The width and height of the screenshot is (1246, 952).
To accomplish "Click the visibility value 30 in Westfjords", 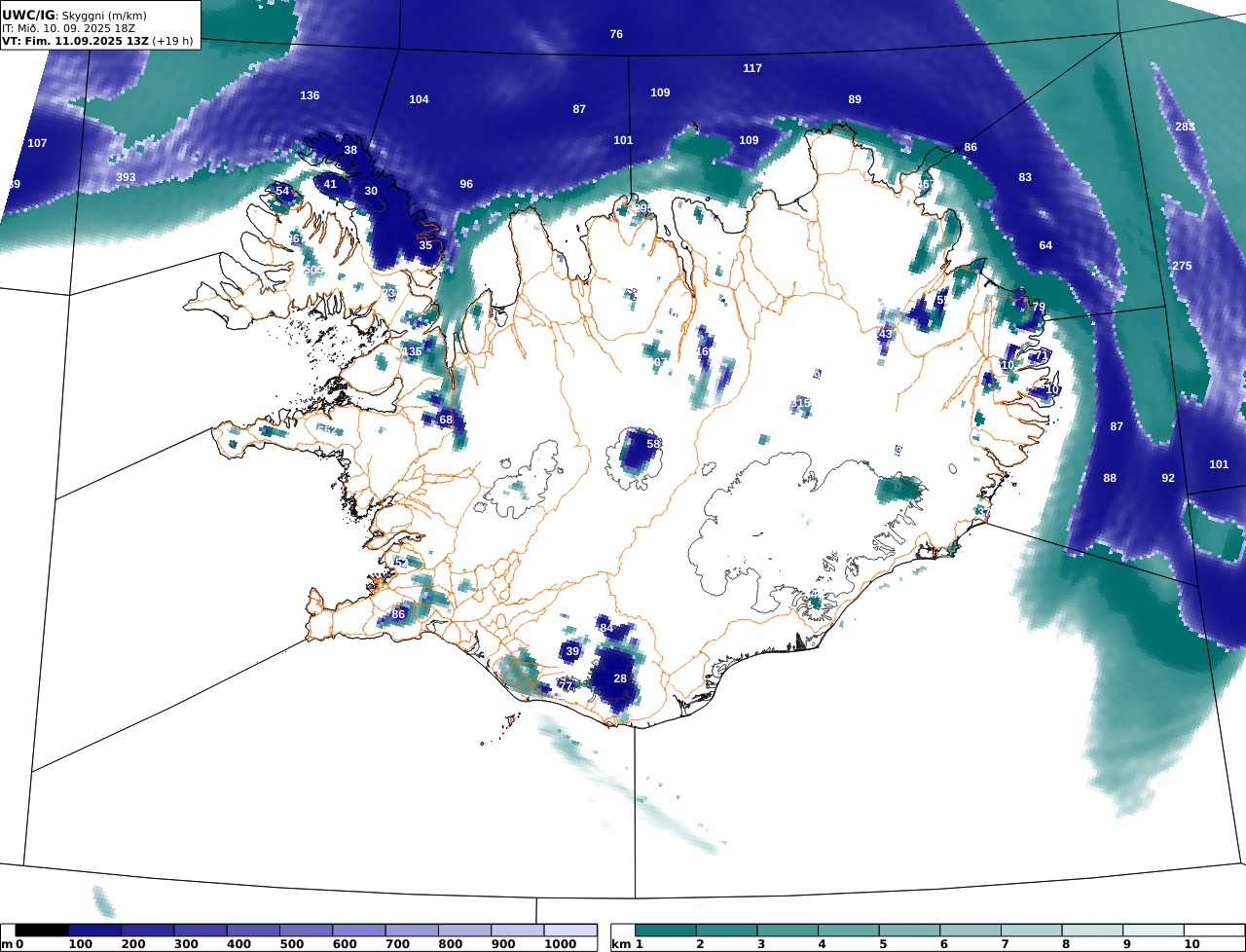I will [371, 191].
